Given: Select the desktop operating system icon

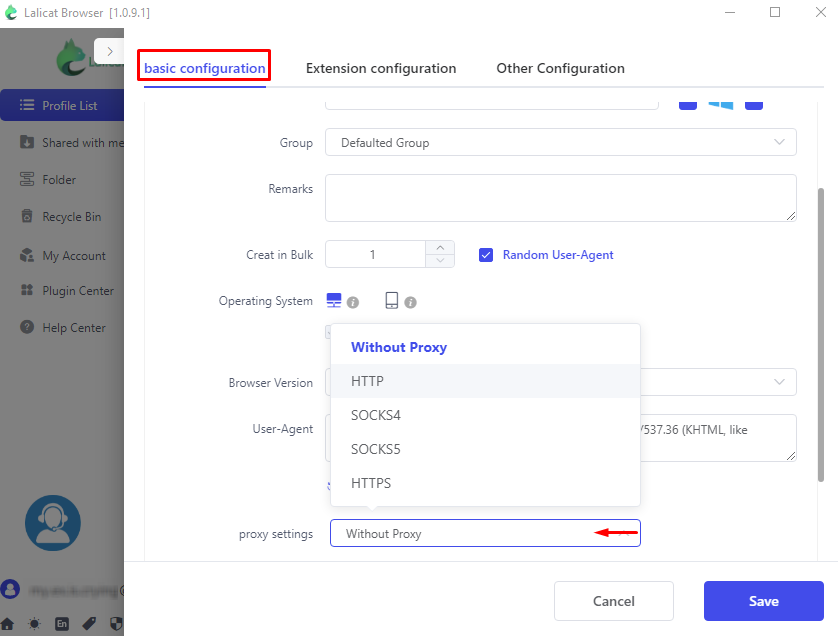Looking at the screenshot, I should 334,300.
